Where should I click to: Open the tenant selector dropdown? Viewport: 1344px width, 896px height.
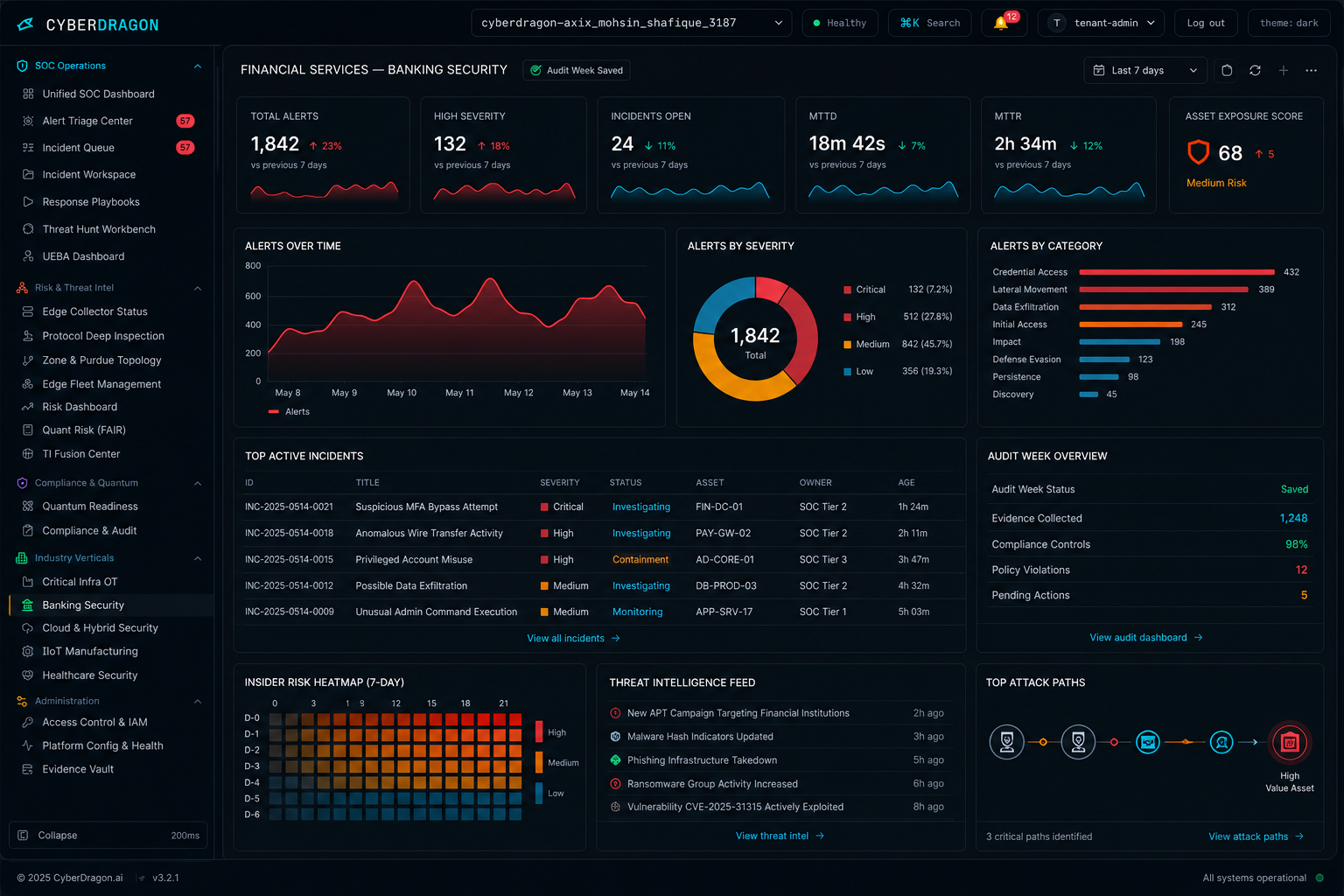[631, 23]
